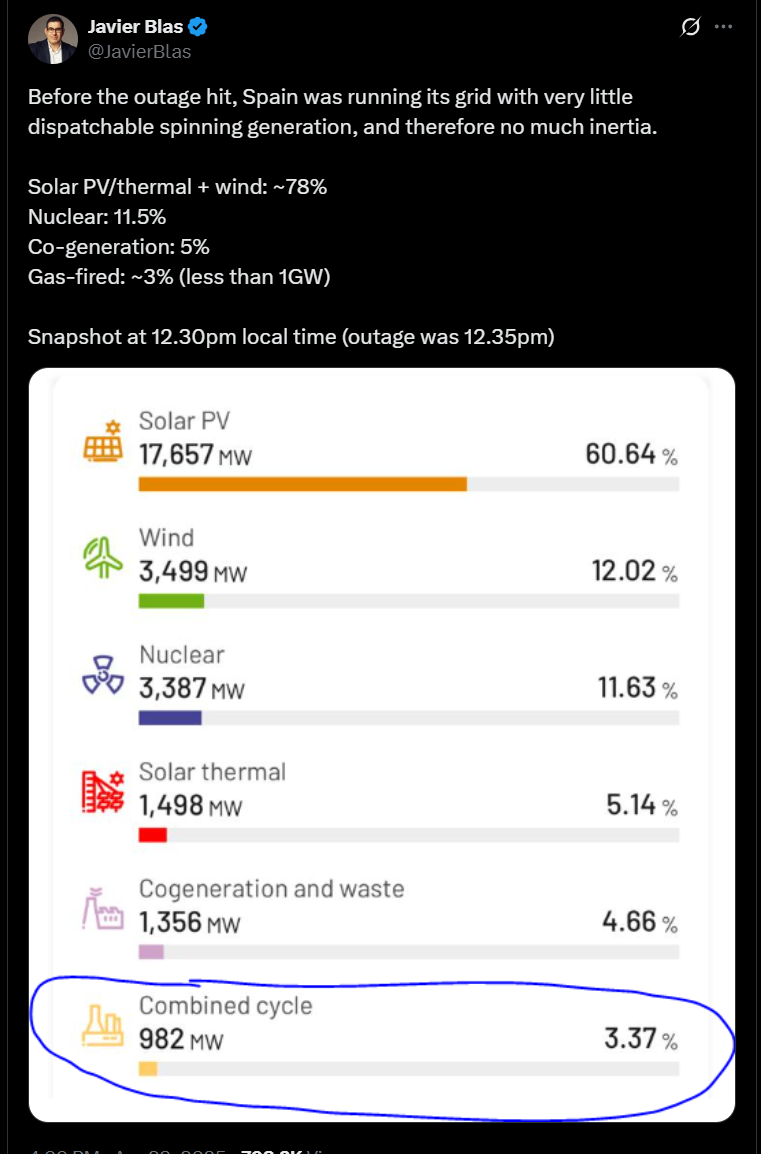Click the dark blue Nuclear progress bar
Viewport: 761px width, 1154px height.
click(170, 718)
